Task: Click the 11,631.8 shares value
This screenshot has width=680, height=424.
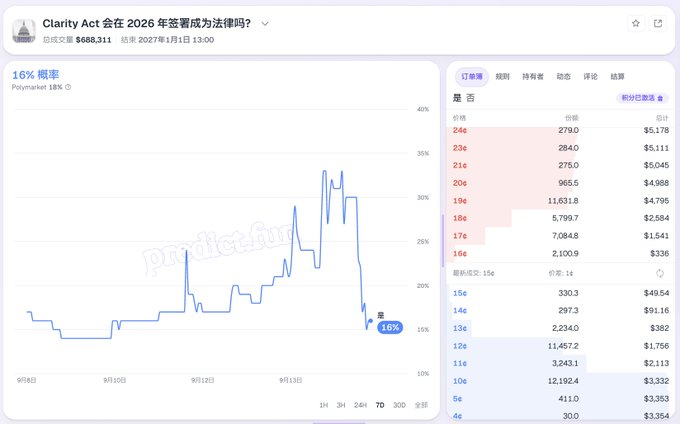Action: click(x=563, y=201)
